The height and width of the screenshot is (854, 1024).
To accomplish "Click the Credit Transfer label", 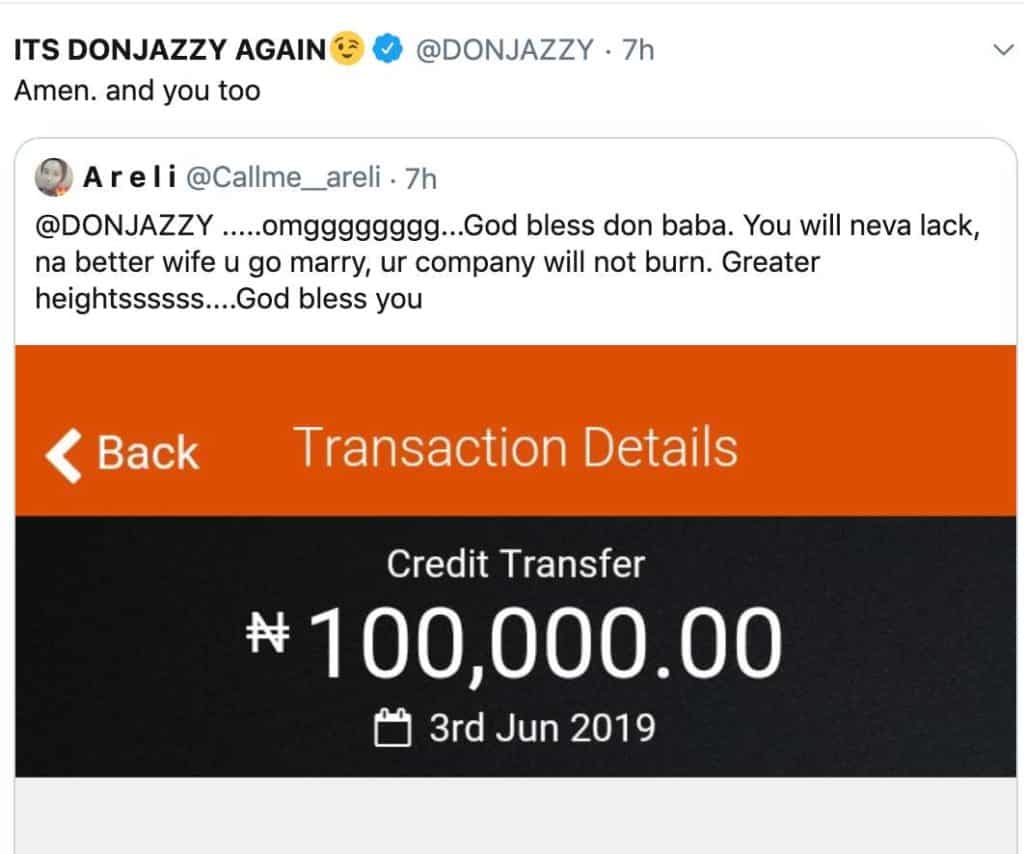I will tap(516, 565).
